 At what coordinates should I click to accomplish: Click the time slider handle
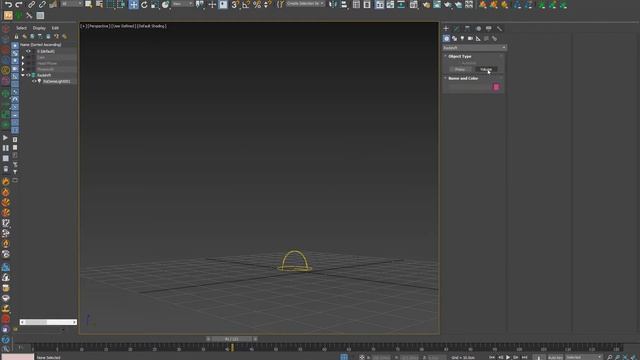231,339
